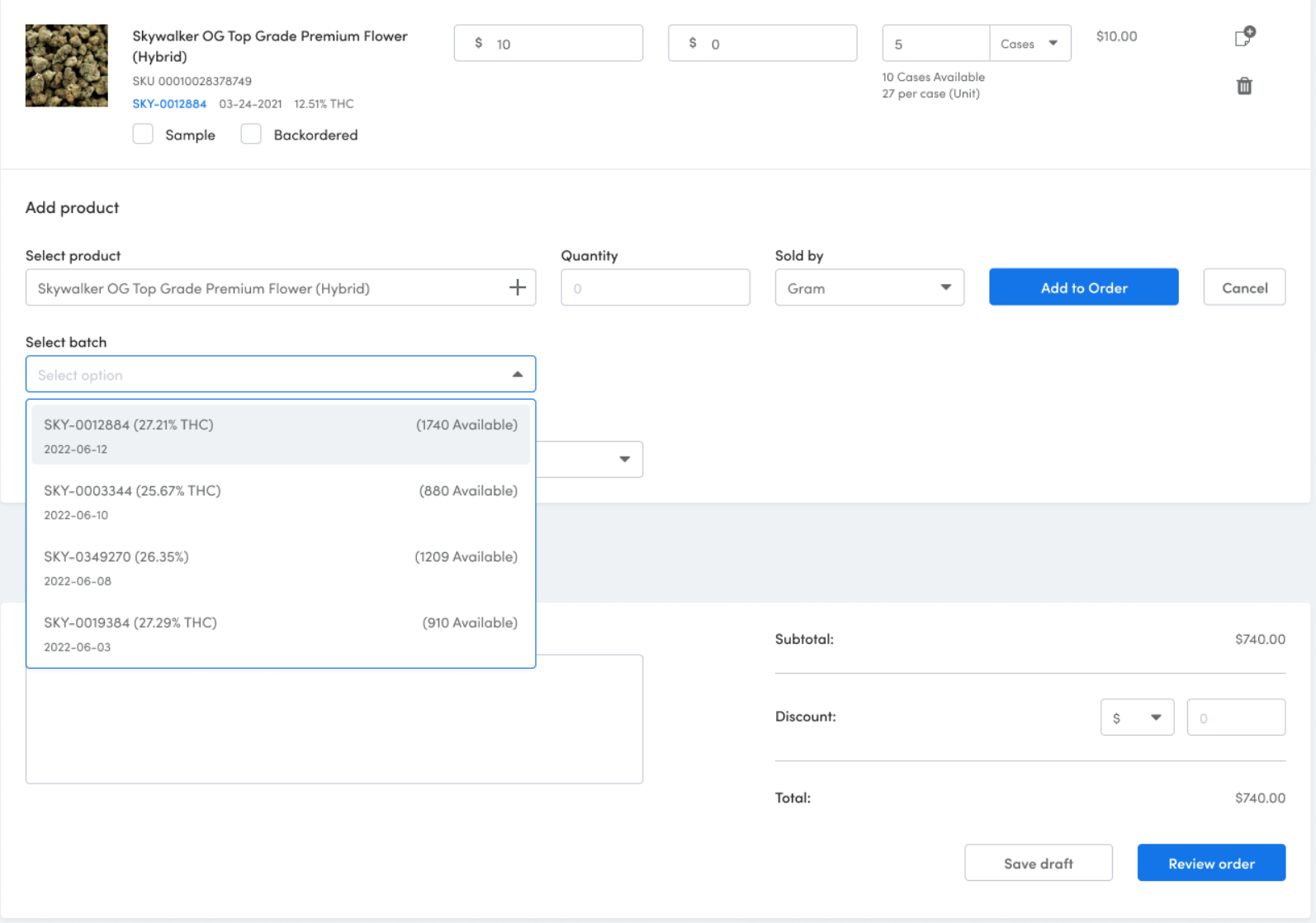Click the Skywalker OG product title
This screenshot has height=923, width=1316.
pos(270,46)
